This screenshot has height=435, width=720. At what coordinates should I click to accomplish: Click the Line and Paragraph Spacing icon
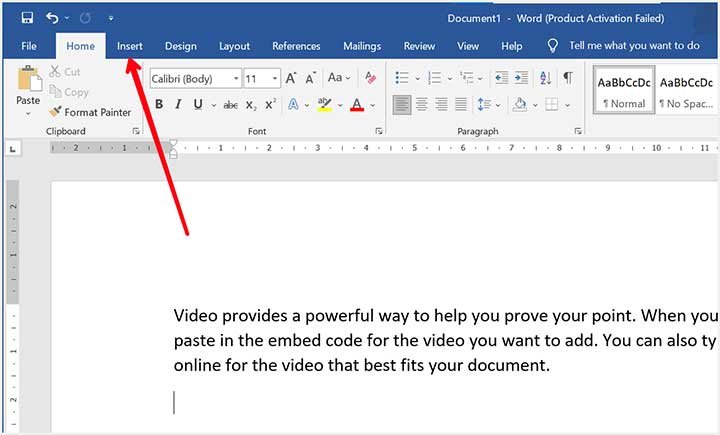pos(484,105)
